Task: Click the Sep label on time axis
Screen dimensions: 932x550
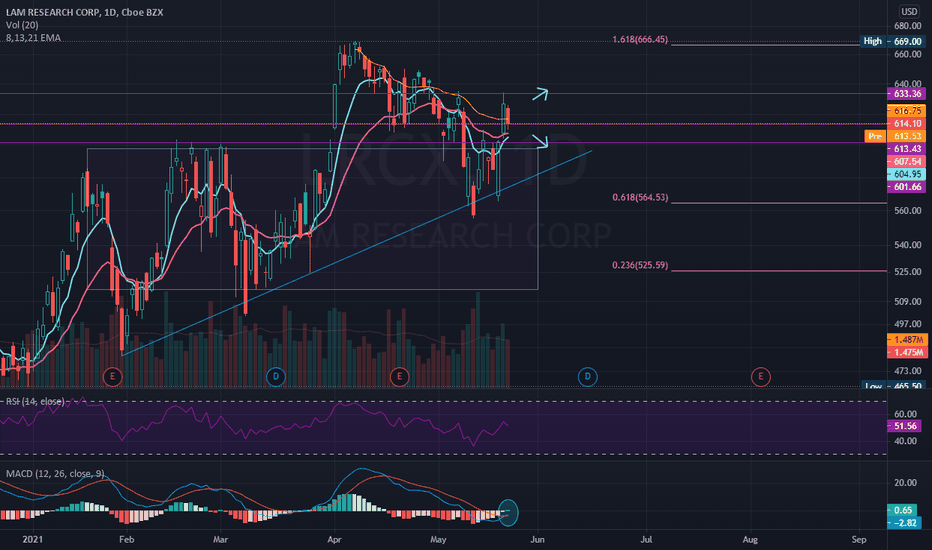Action: tap(859, 539)
